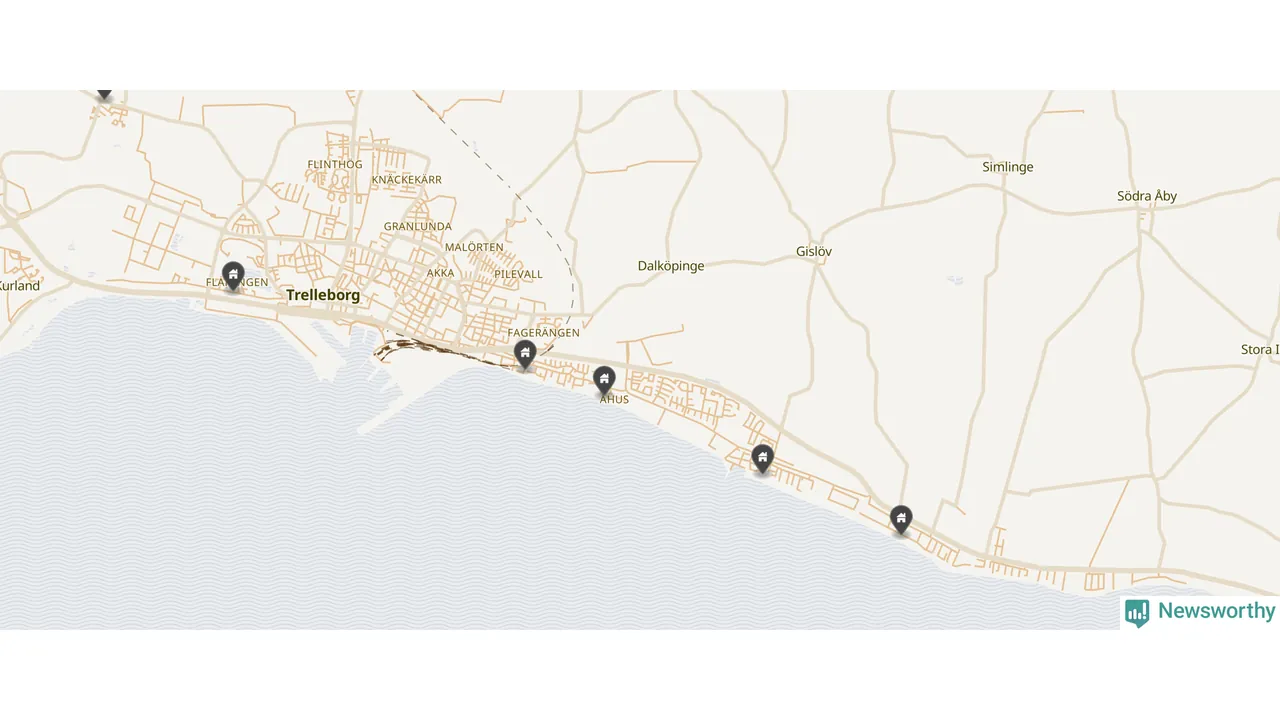Select the Kurland label at left edge
This screenshot has height=720, width=1280.
(x=20, y=286)
